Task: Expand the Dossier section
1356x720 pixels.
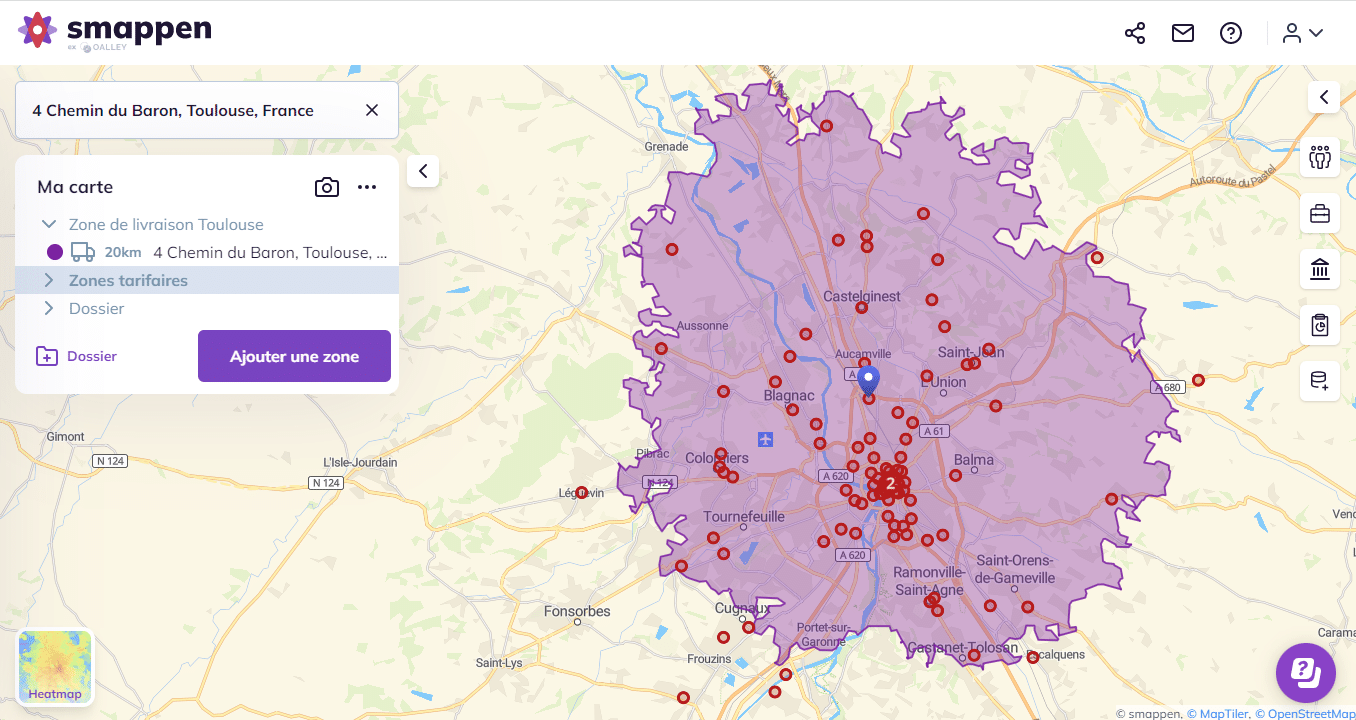Action: (x=47, y=308)
